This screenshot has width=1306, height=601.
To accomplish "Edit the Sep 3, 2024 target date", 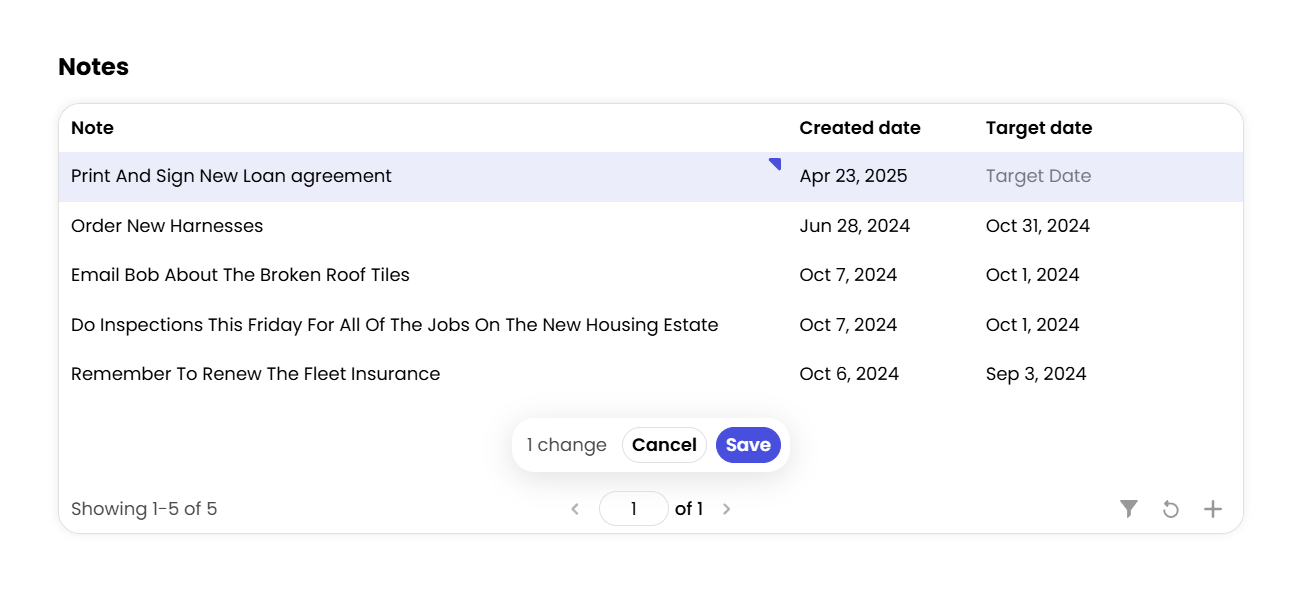I will click(1035, 374).
